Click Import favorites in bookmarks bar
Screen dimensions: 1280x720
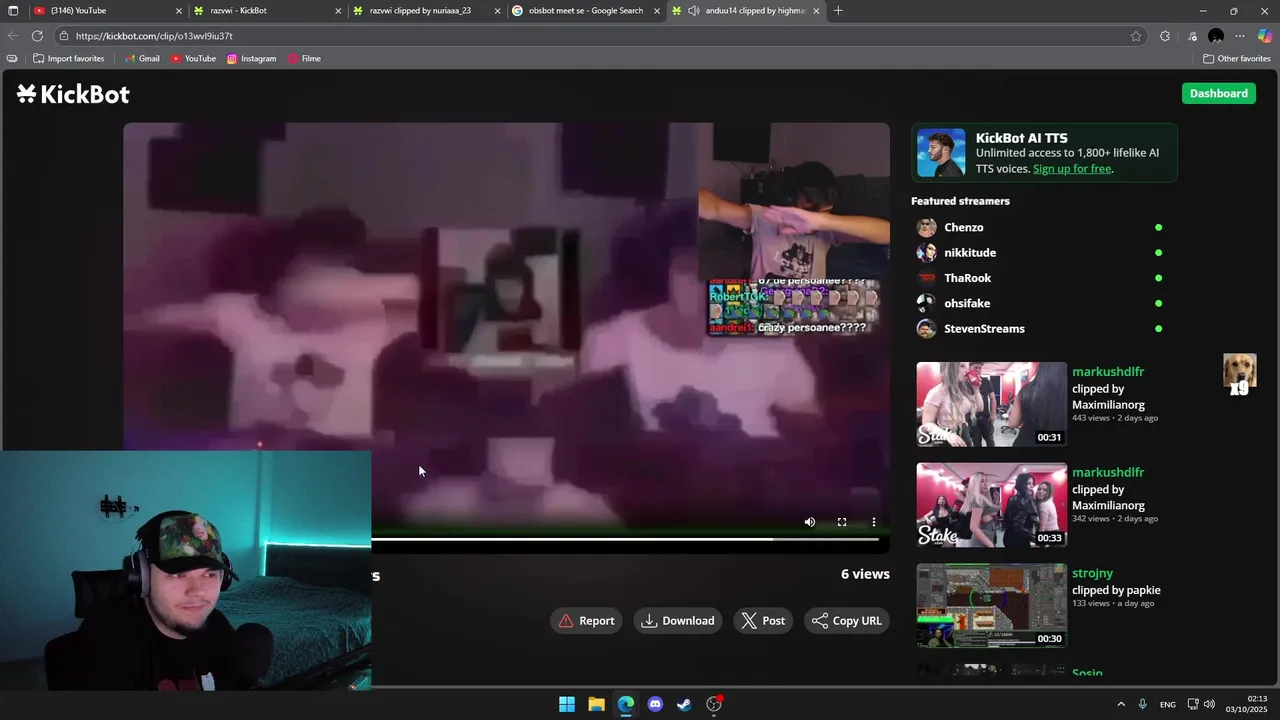tap(68, 59)
